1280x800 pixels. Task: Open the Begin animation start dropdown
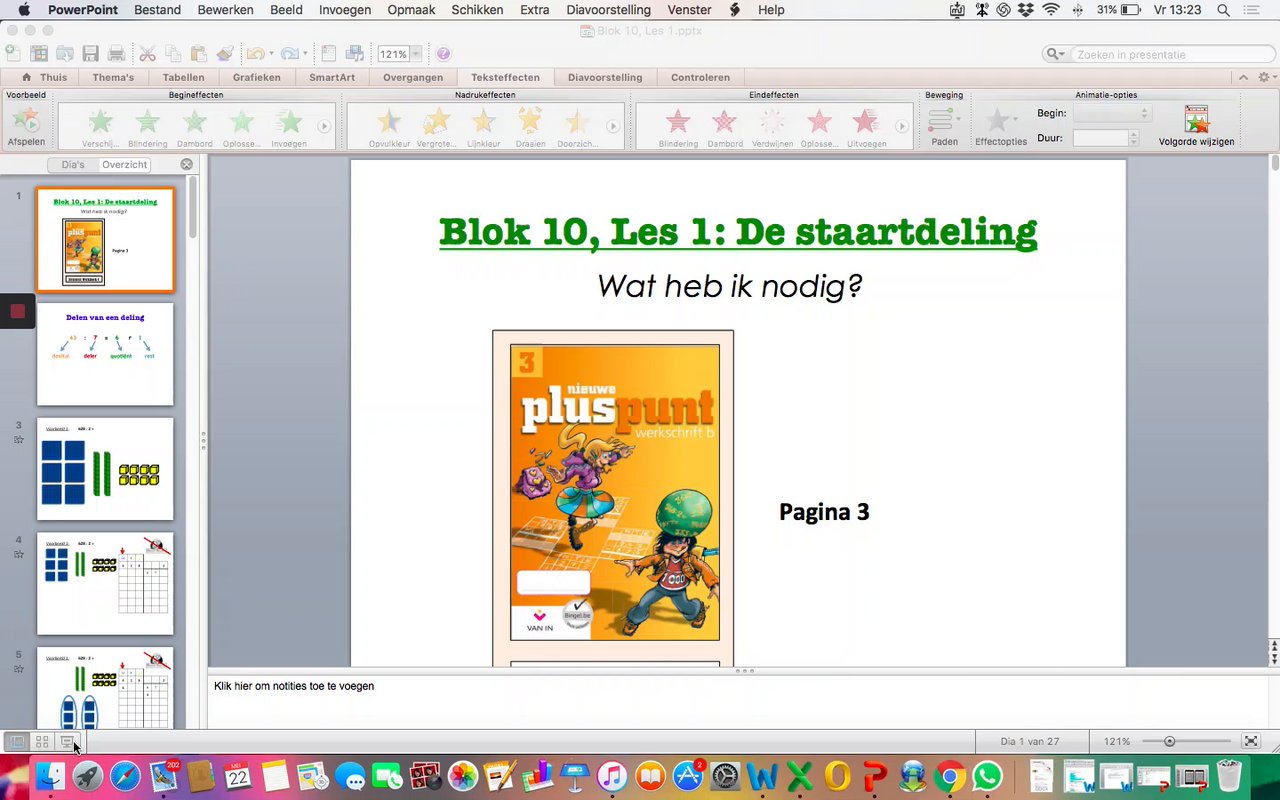tap(1112, 114)
